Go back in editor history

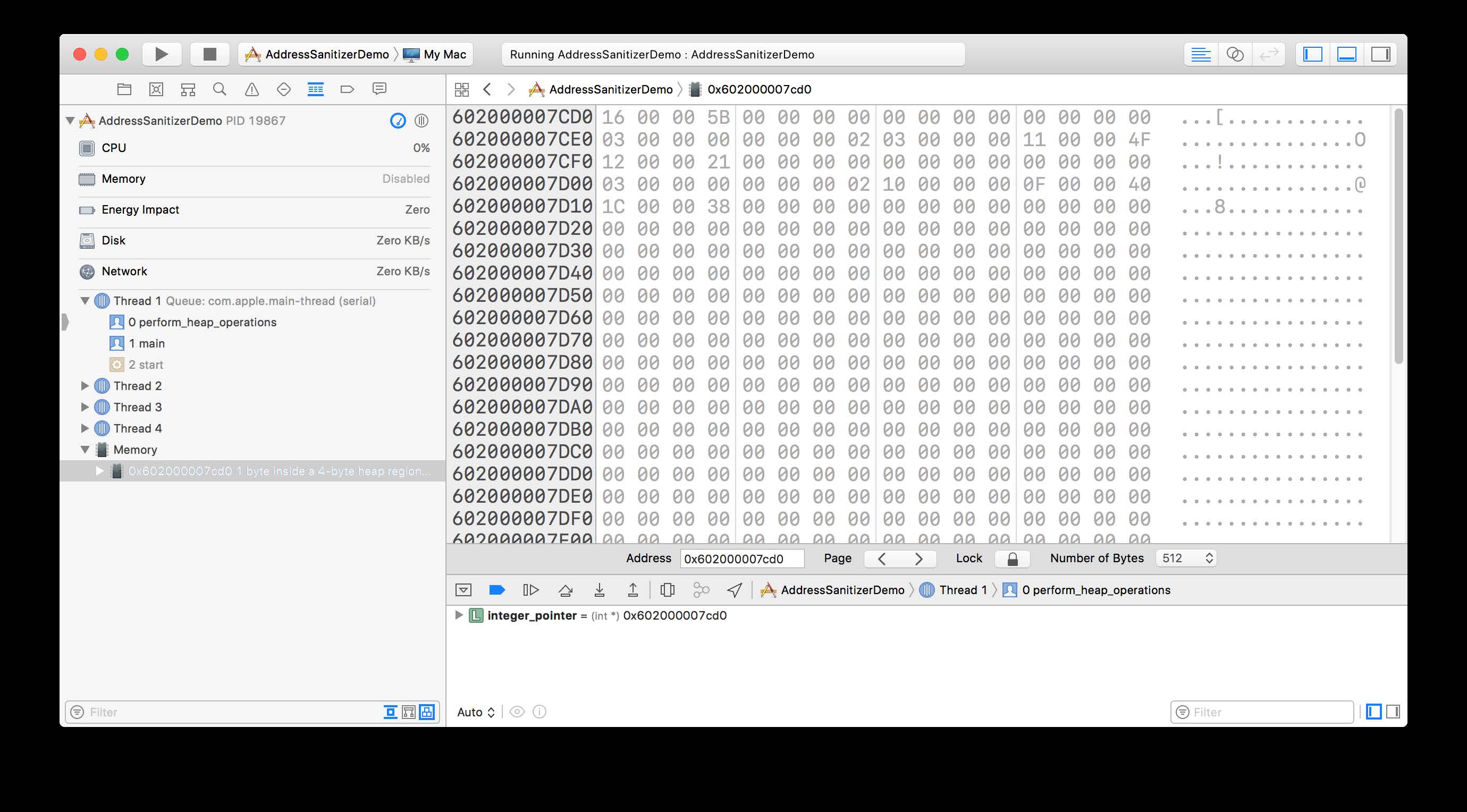click(x=487, y=89)
